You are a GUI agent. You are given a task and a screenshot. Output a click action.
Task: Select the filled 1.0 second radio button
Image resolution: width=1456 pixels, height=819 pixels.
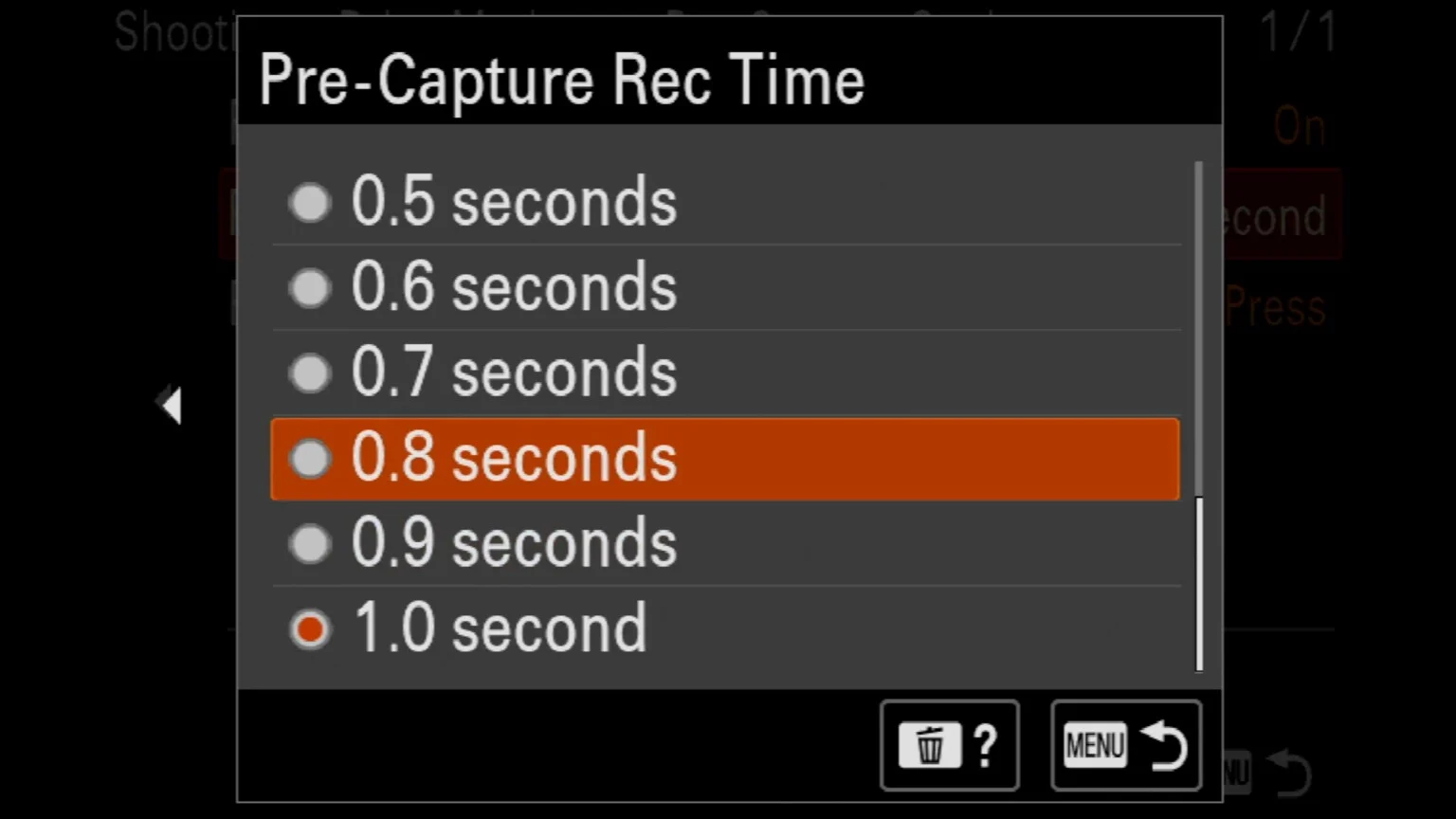[x=309, y=628]
